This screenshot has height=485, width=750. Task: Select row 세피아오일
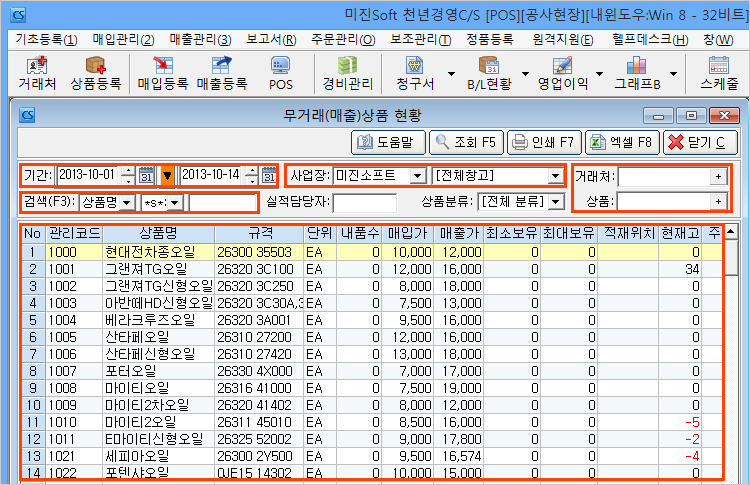point(372,456)
